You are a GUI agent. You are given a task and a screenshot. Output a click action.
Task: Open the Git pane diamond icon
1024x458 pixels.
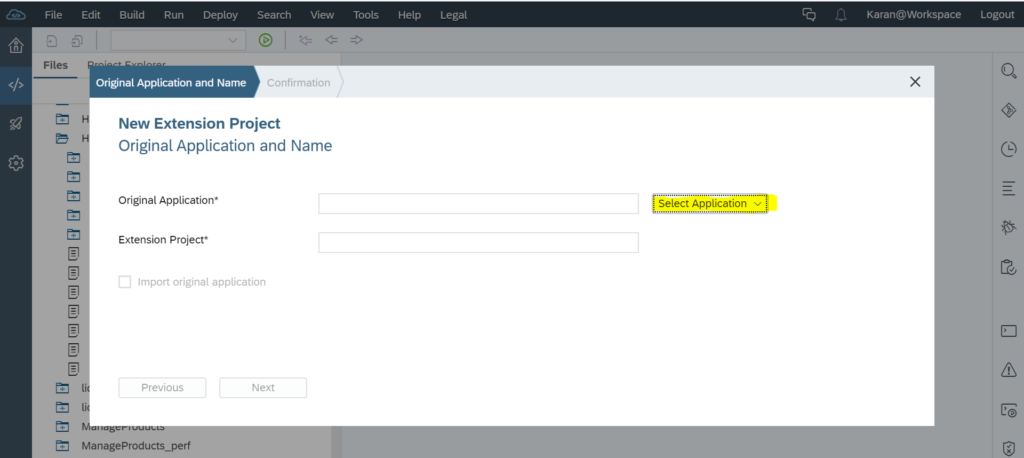coord(1008,110)
